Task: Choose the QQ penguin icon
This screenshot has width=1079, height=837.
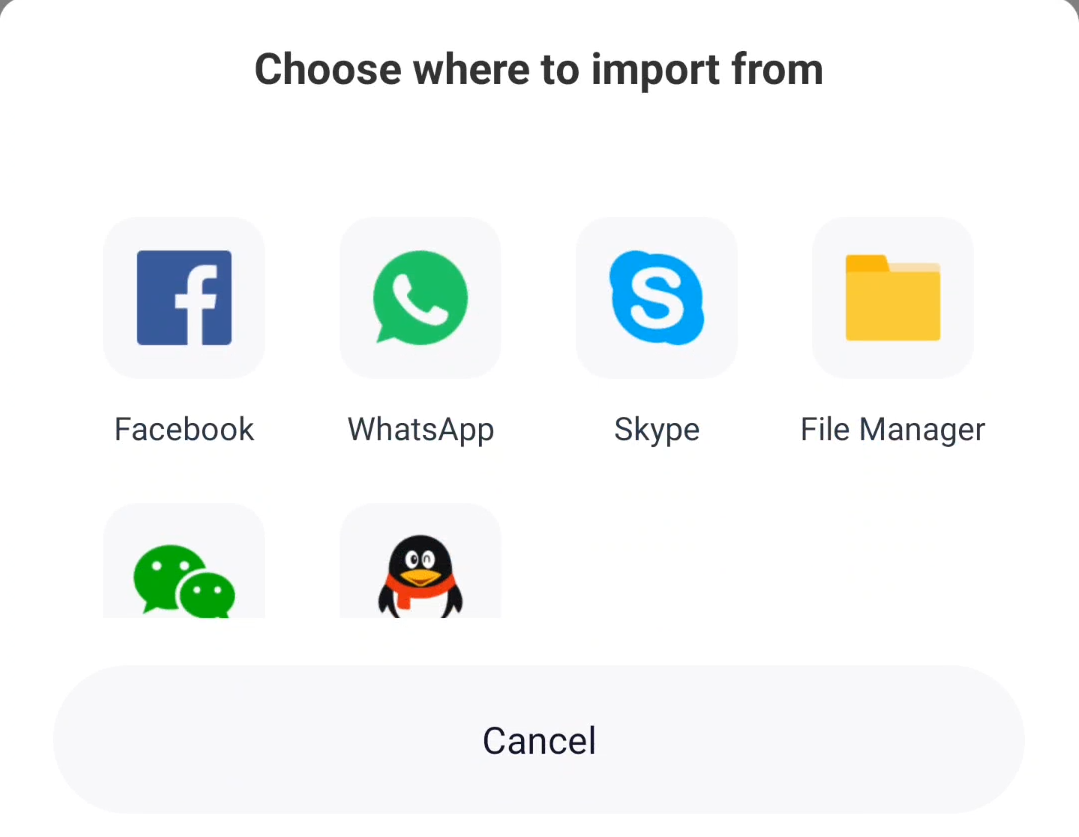Action: pyautogui.click(x=420, y=576)
